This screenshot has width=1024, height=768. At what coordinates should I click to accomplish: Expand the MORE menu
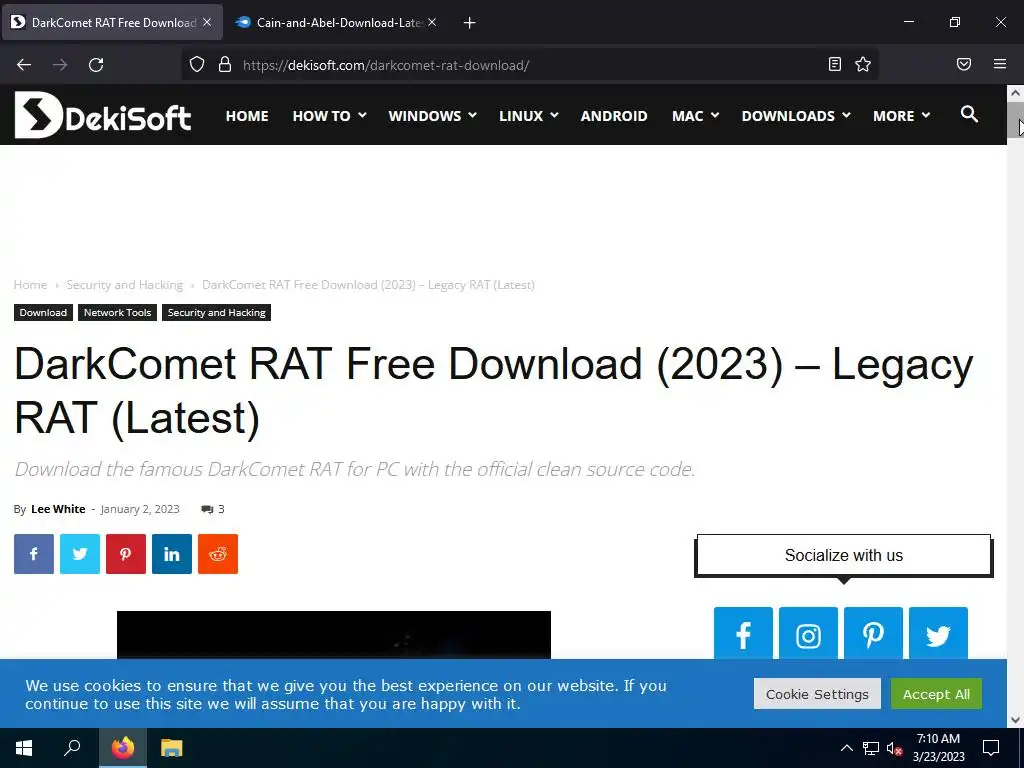901,116
